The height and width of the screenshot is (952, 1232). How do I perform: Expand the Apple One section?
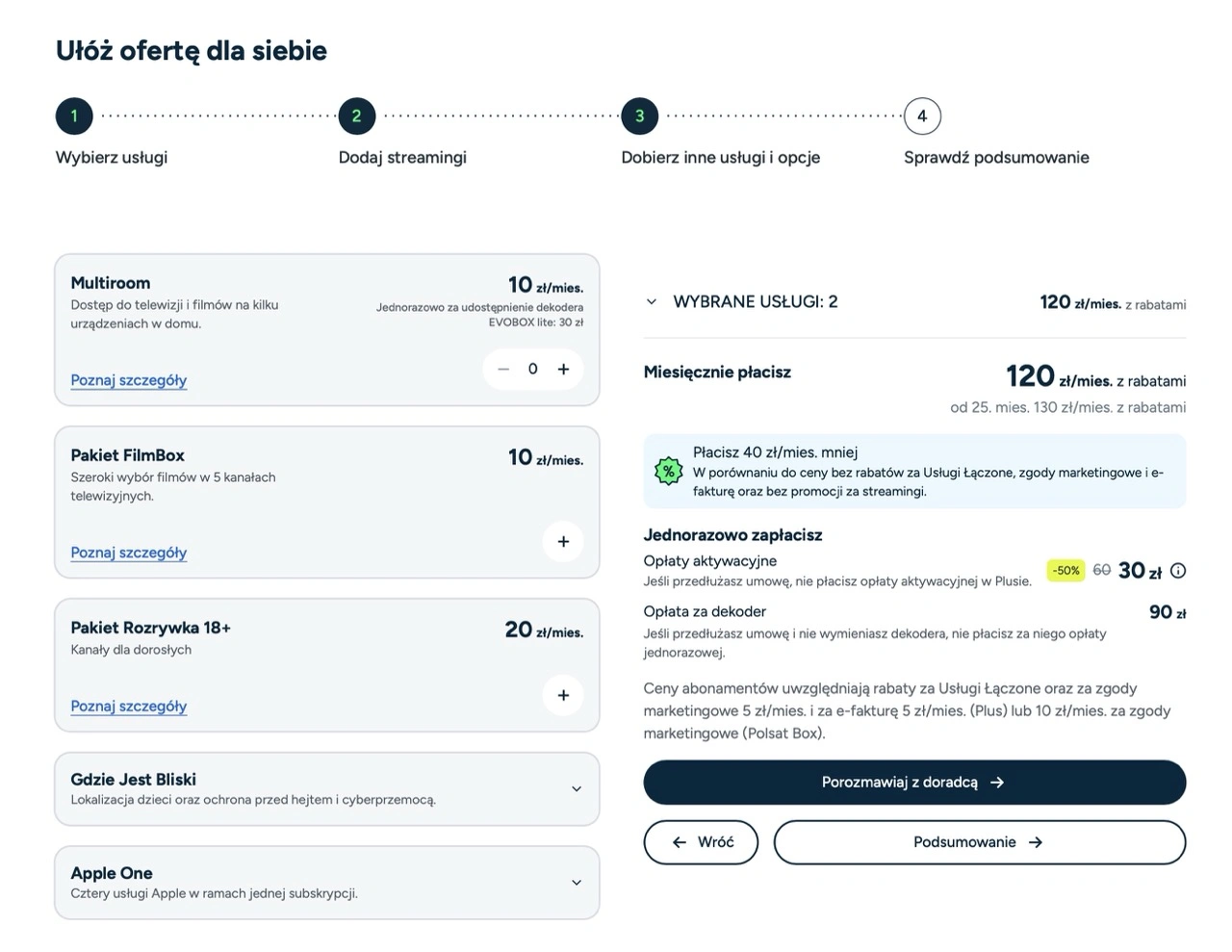coord(577,883)
